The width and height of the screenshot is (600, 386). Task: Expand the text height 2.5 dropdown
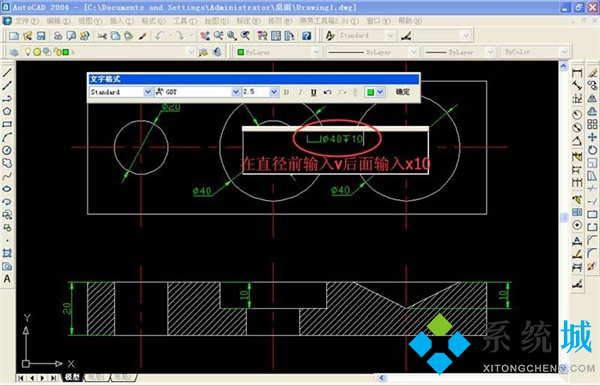pos(274,92)
